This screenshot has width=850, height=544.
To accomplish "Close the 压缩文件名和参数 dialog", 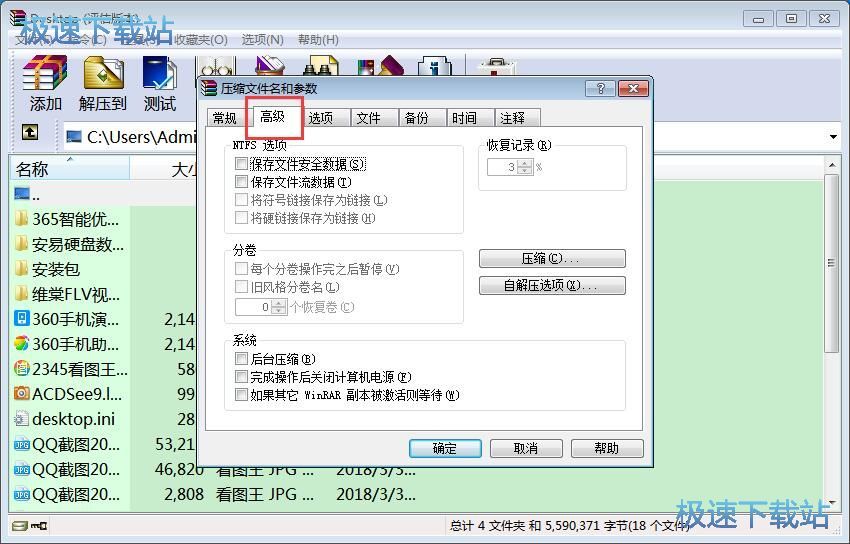I will 633,88.
